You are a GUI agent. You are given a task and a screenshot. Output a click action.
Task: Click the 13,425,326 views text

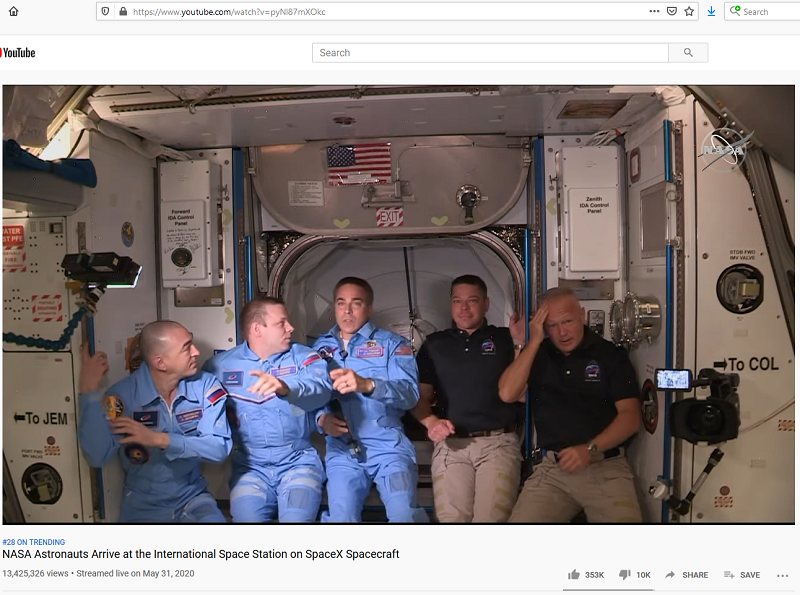click(35, 573)
